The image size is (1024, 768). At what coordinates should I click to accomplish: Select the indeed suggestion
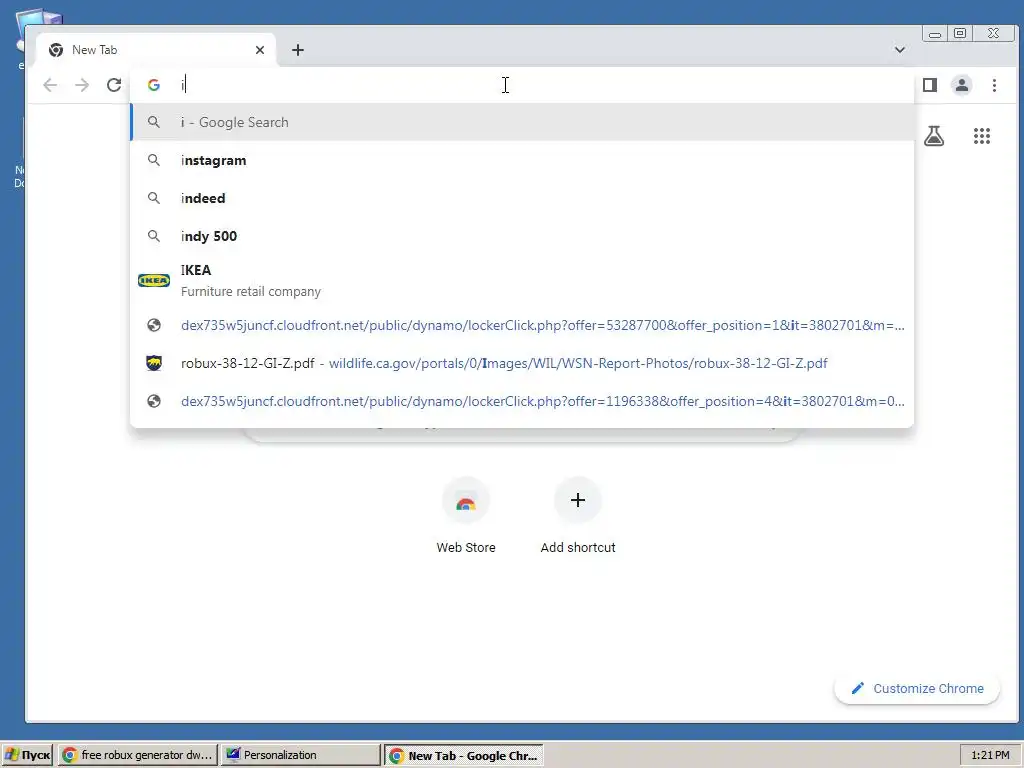point(522,198)
